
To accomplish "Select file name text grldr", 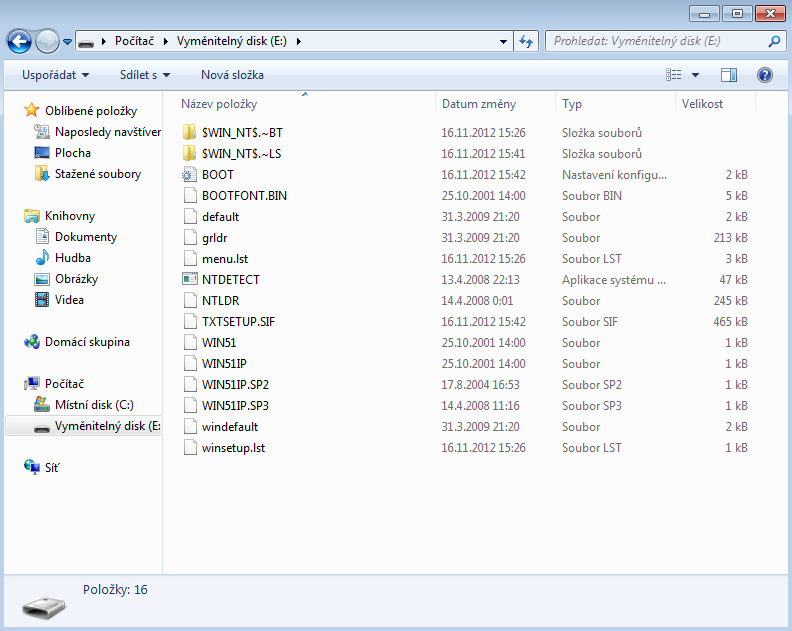I will [x=215, y=238].
